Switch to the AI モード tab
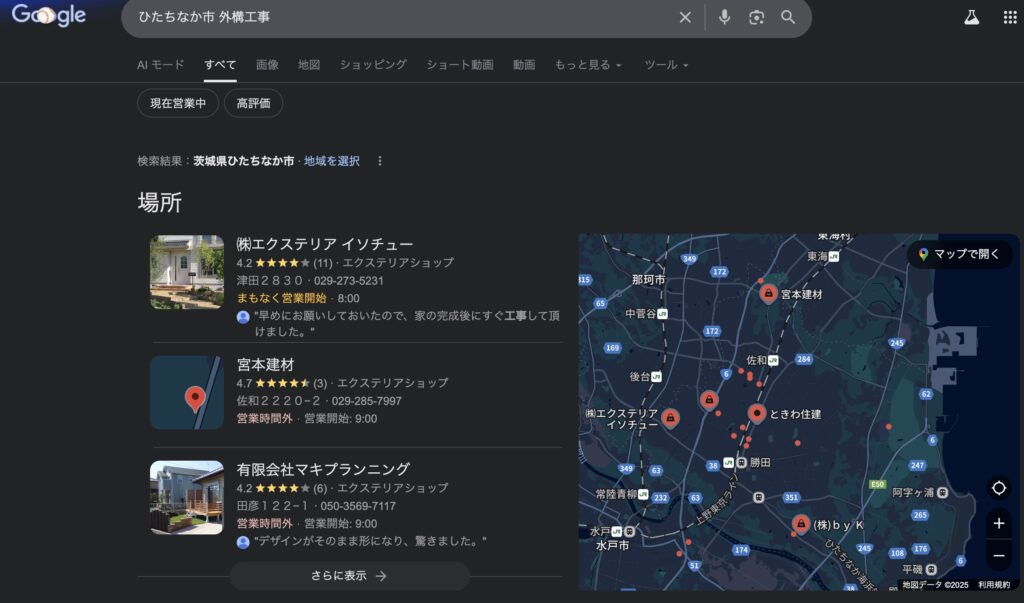 [161, 65]
